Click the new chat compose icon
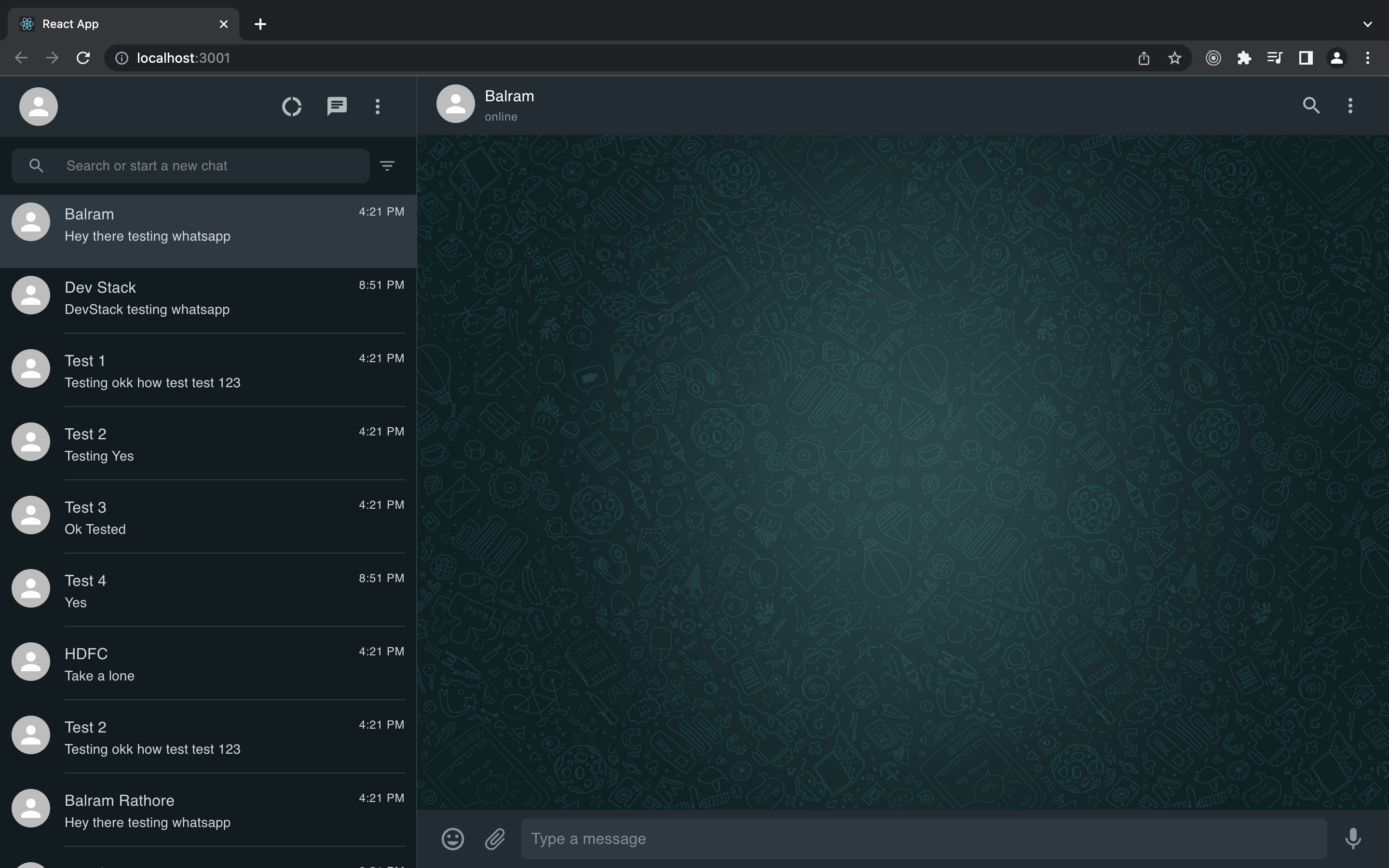This screenshot has height=868, width=1389. 336,105
